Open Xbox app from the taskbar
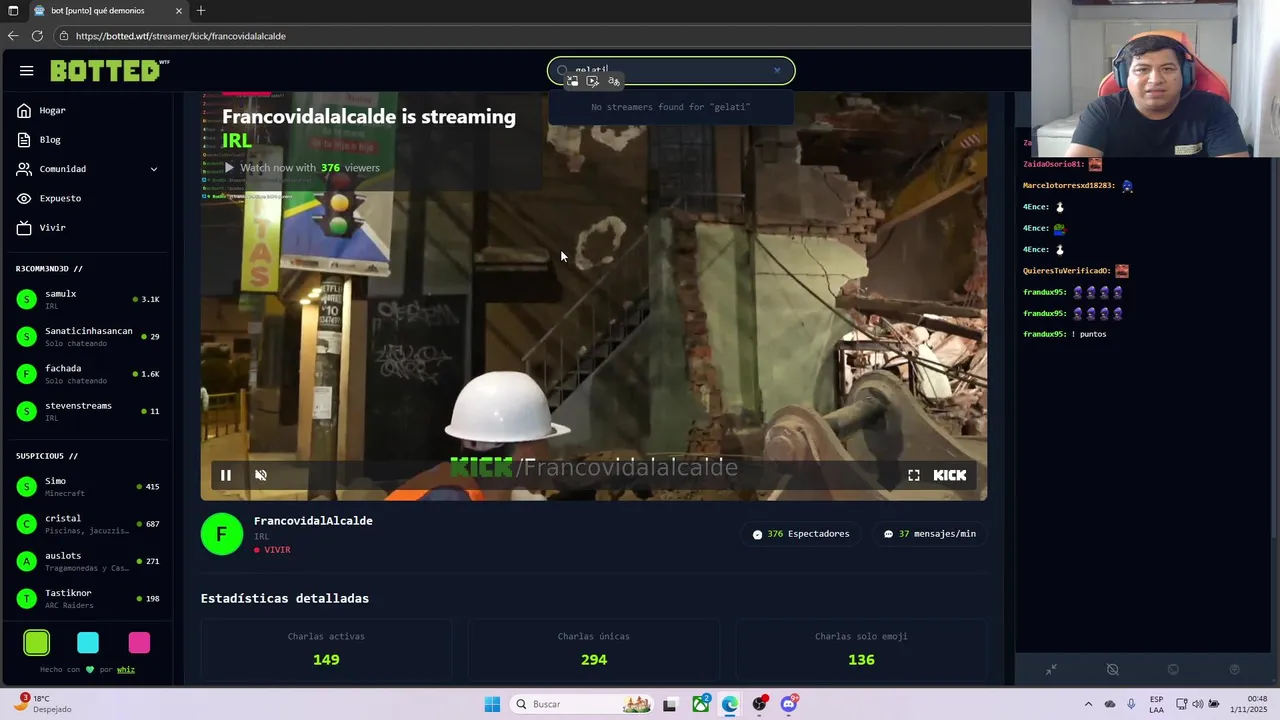Screen dimensions: 1280x720 click(x=701, y=704)
